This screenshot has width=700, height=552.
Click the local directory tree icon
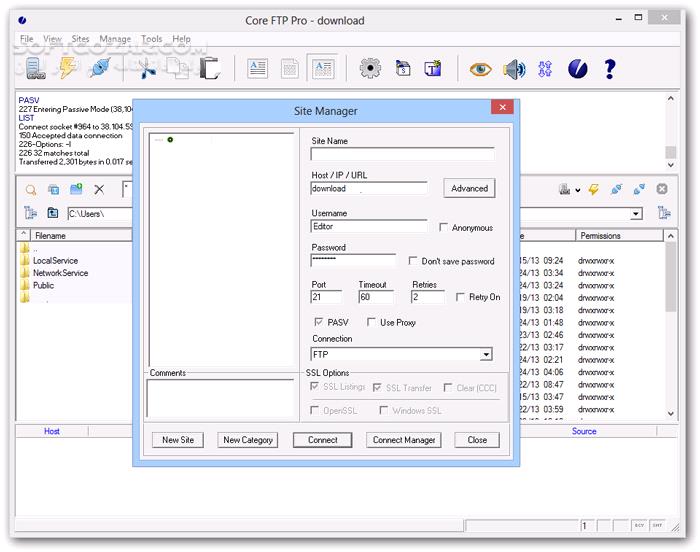click(x=30, y=213)
